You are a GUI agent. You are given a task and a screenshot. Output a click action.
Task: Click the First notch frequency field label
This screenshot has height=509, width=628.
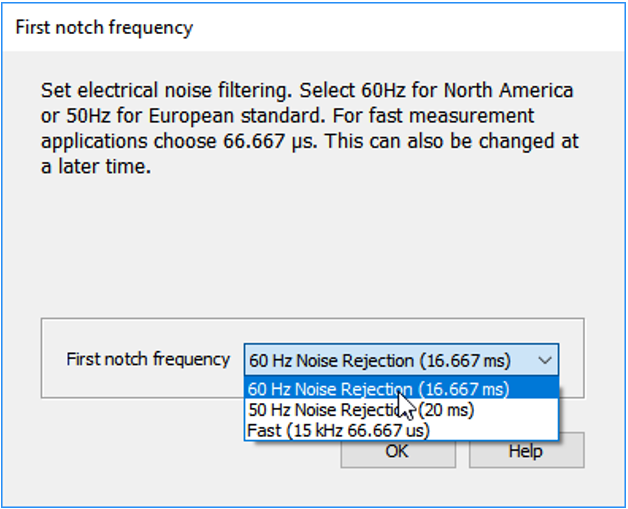[148, 359]
